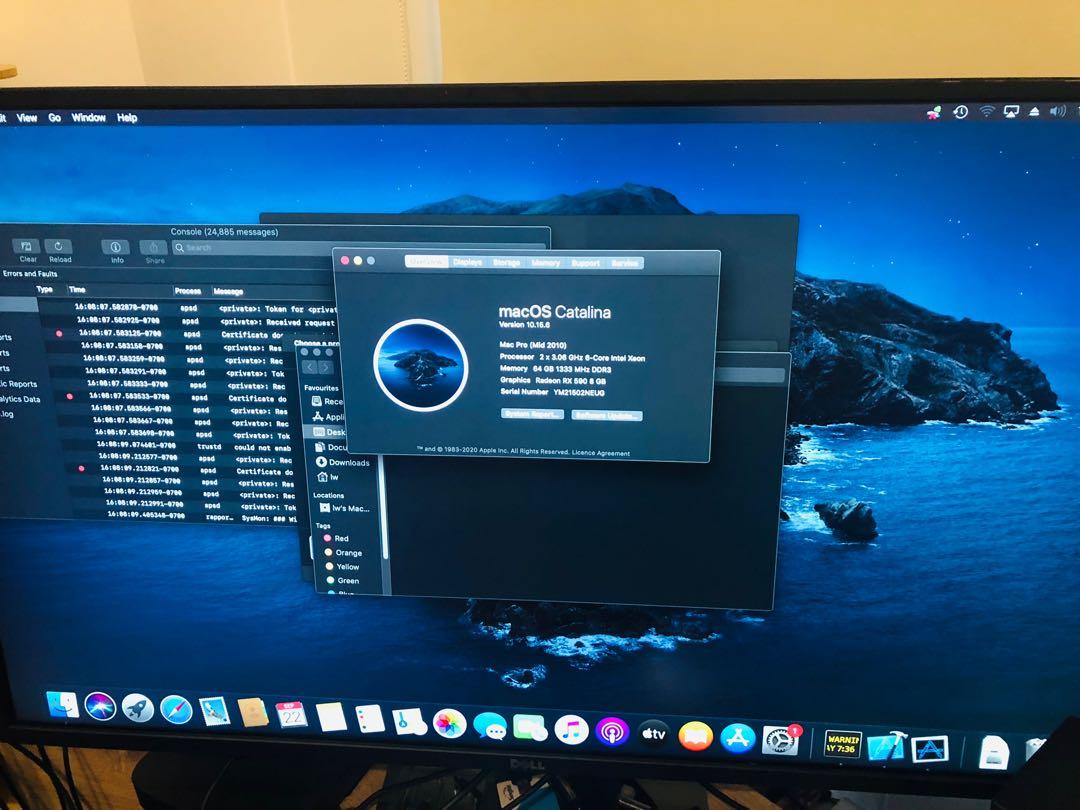Image resolution: width=1080 pixels, height=810 pixels.
Task: Open App Store icon in Dock
Action: tap(738, 738)
